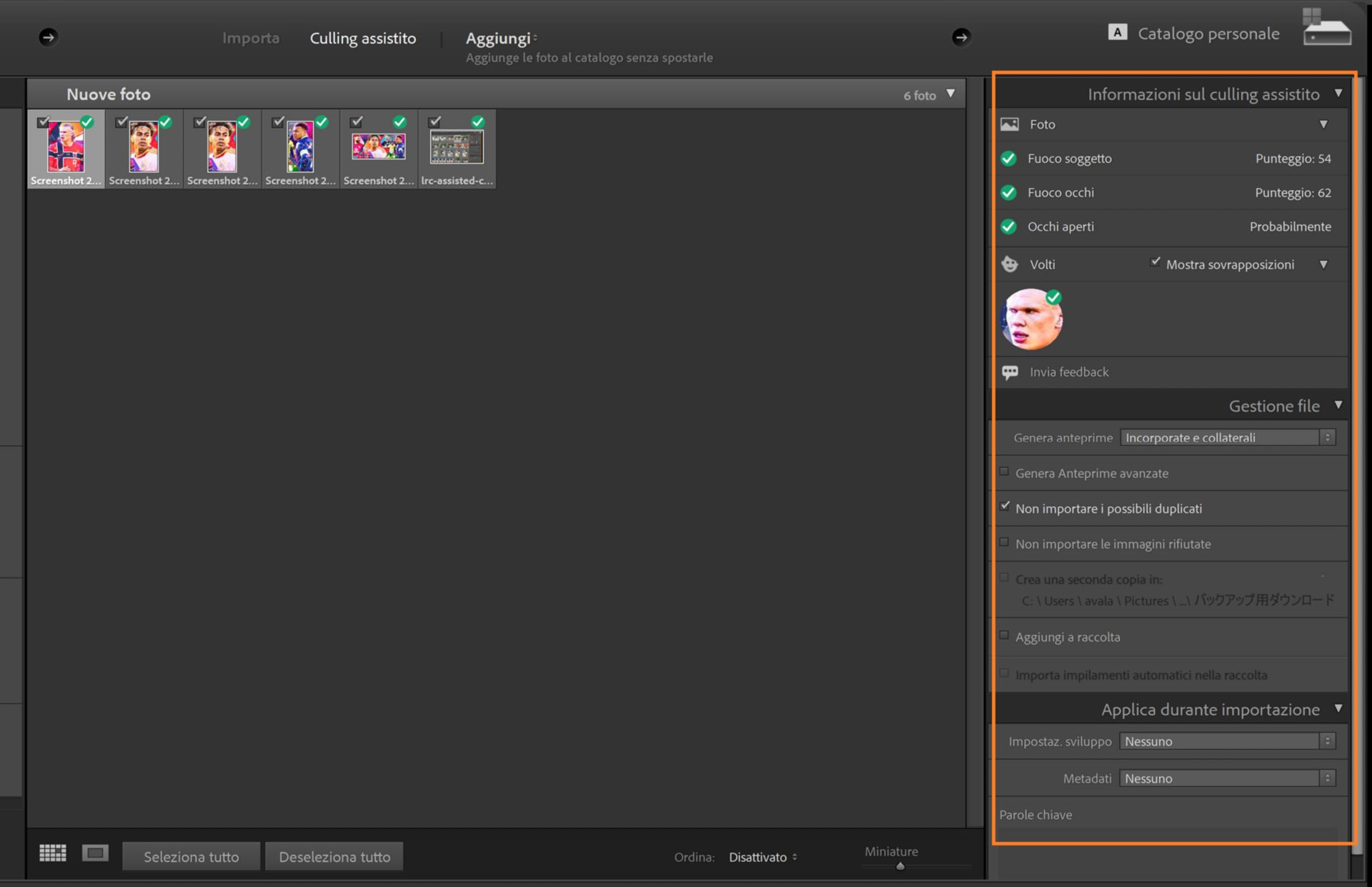Select the Culling assistito tab

click(363, 39)
